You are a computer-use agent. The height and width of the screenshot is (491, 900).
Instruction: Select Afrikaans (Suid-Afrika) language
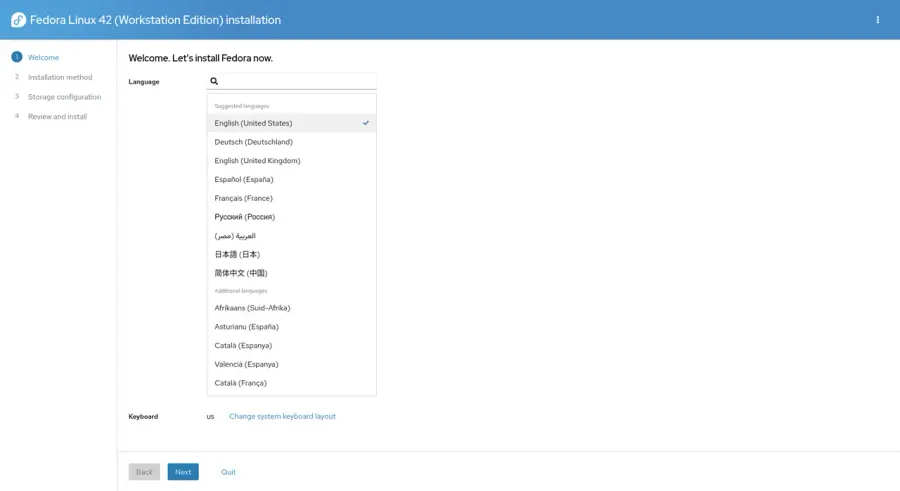pyautogui.click(x=292, y=308)
